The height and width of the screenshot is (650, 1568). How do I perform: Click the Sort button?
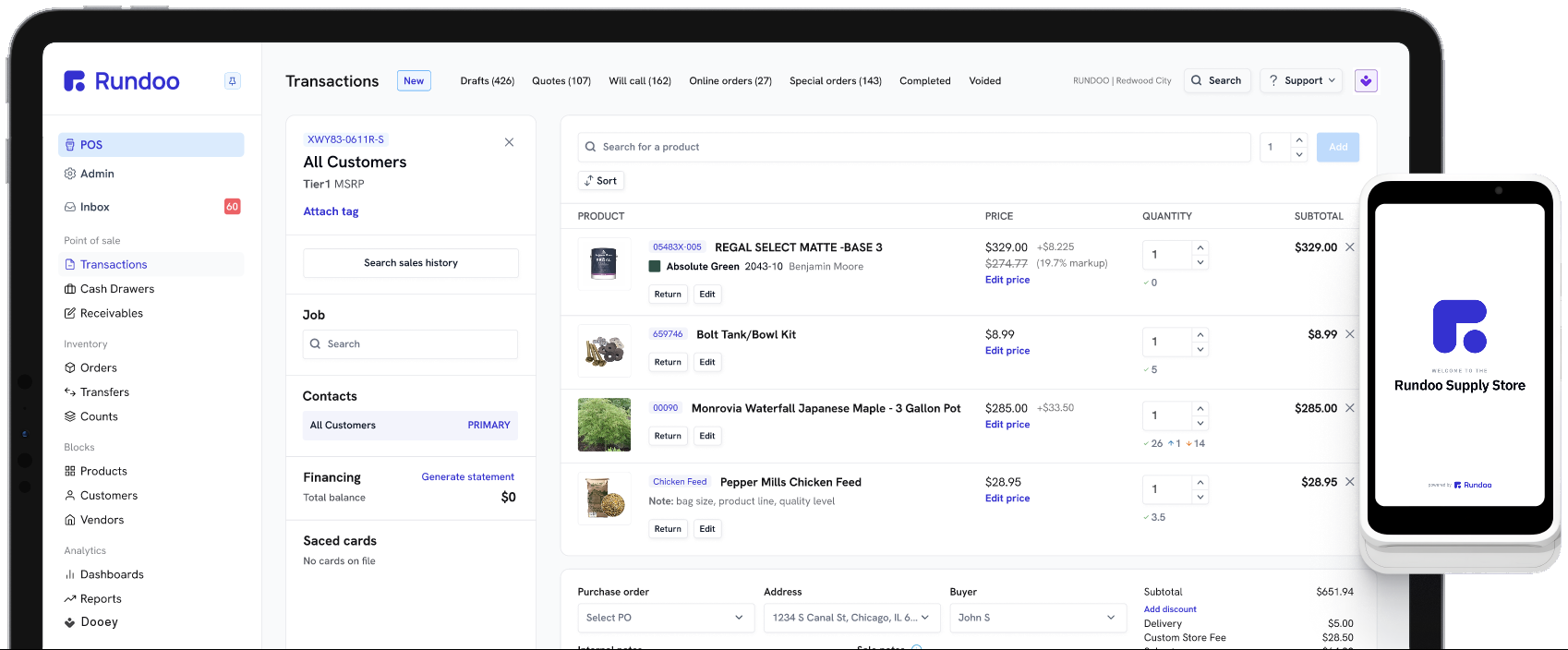click(601, 181)
